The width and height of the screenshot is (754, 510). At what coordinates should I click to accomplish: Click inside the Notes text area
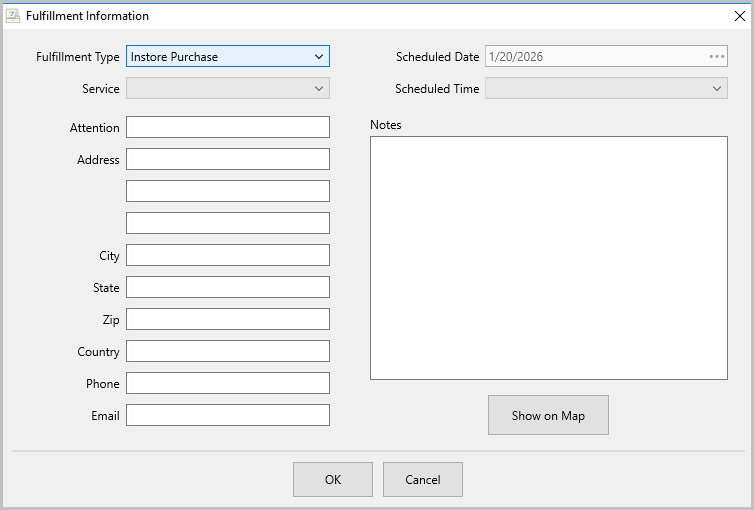click(x=549, y=258)
